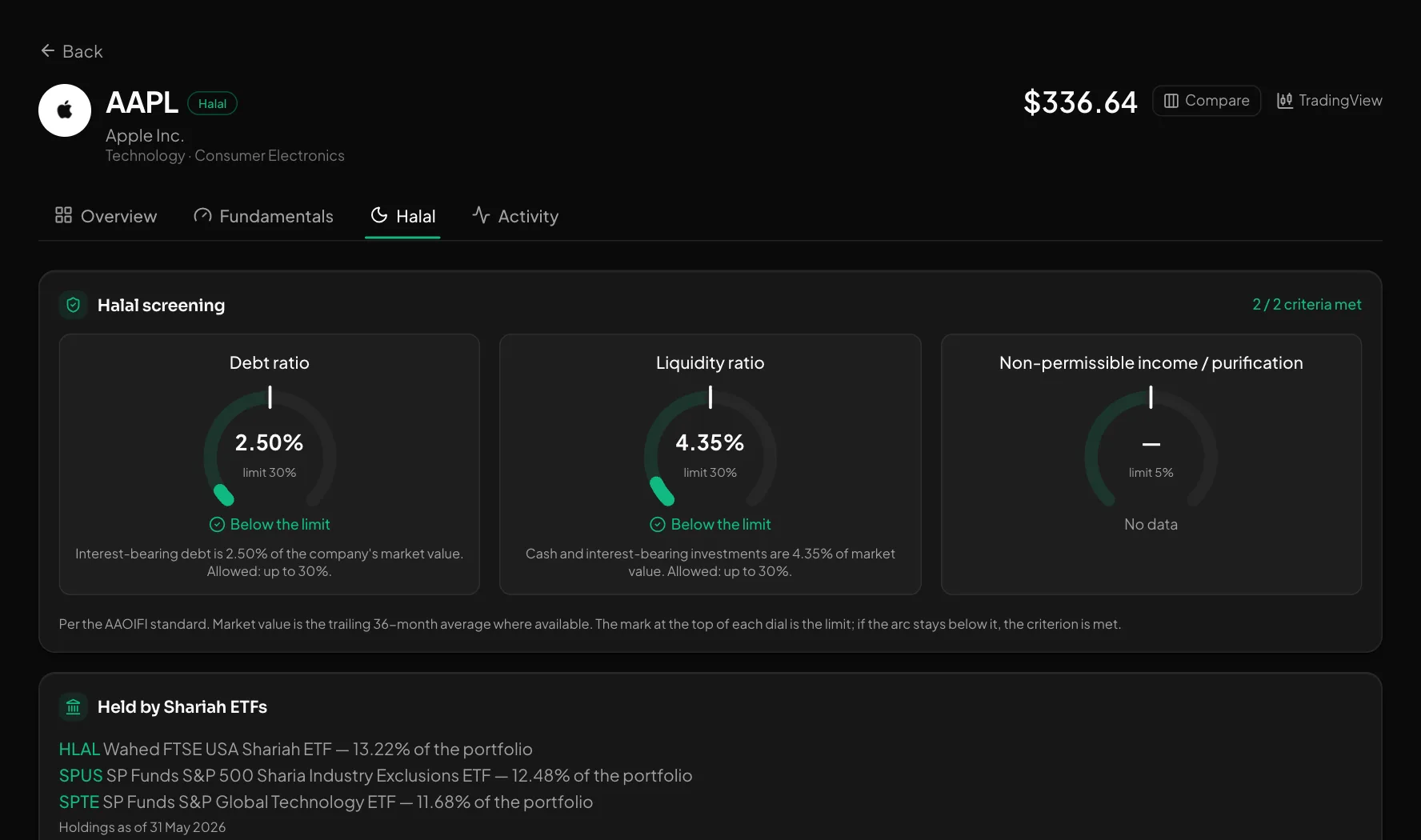Click the $336.64 share price

tap(1080, 102)
